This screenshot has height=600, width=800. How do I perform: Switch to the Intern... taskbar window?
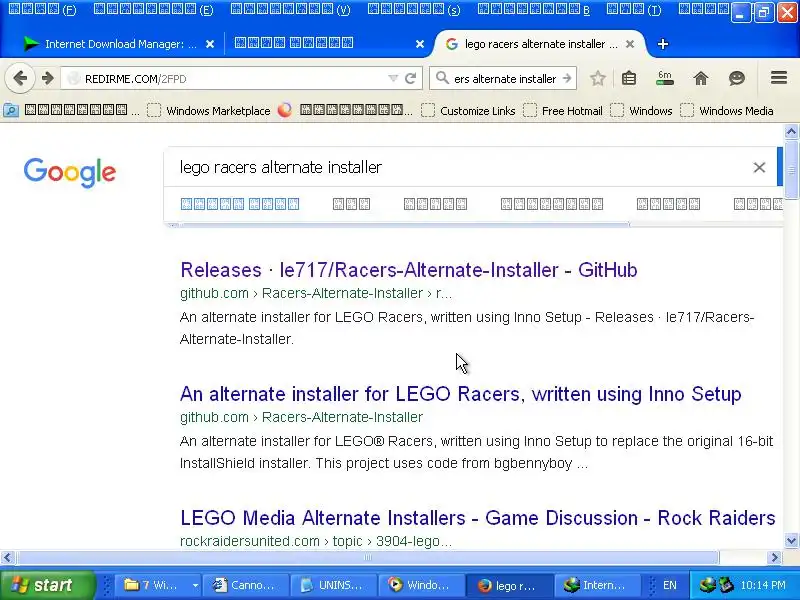pyautogui.click(x=596, y=585)
